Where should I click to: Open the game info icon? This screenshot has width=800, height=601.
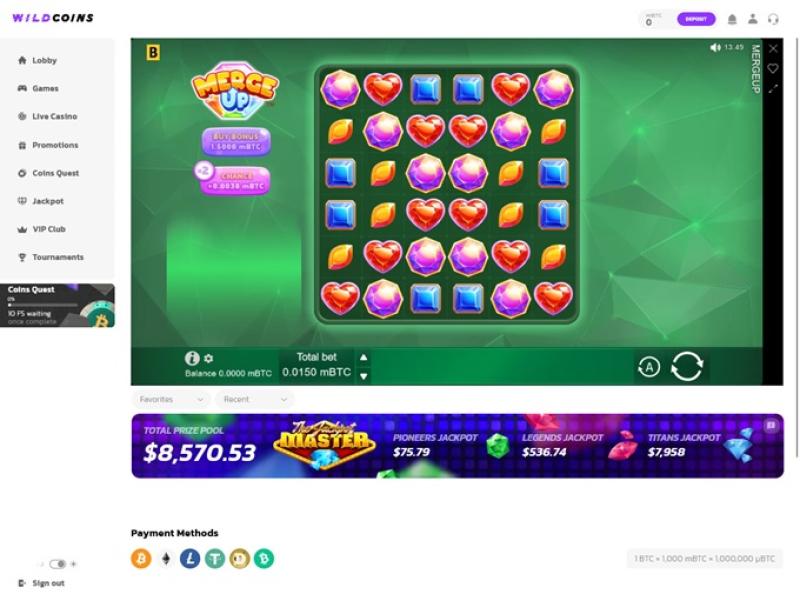[192, 358]
